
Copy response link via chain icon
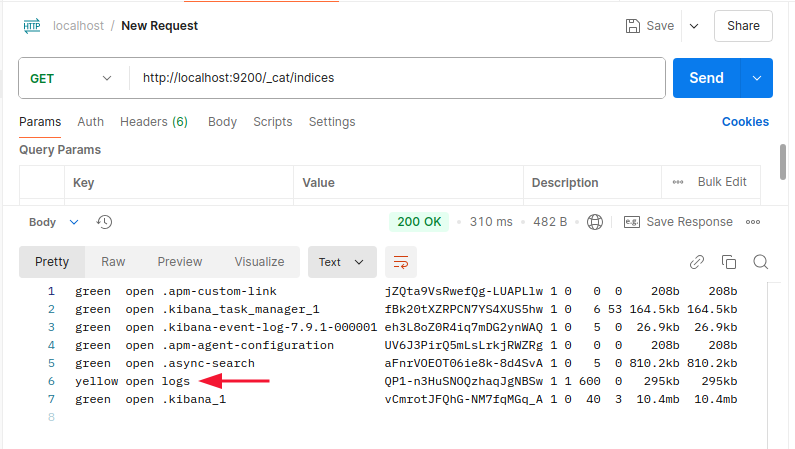point(697,262)
